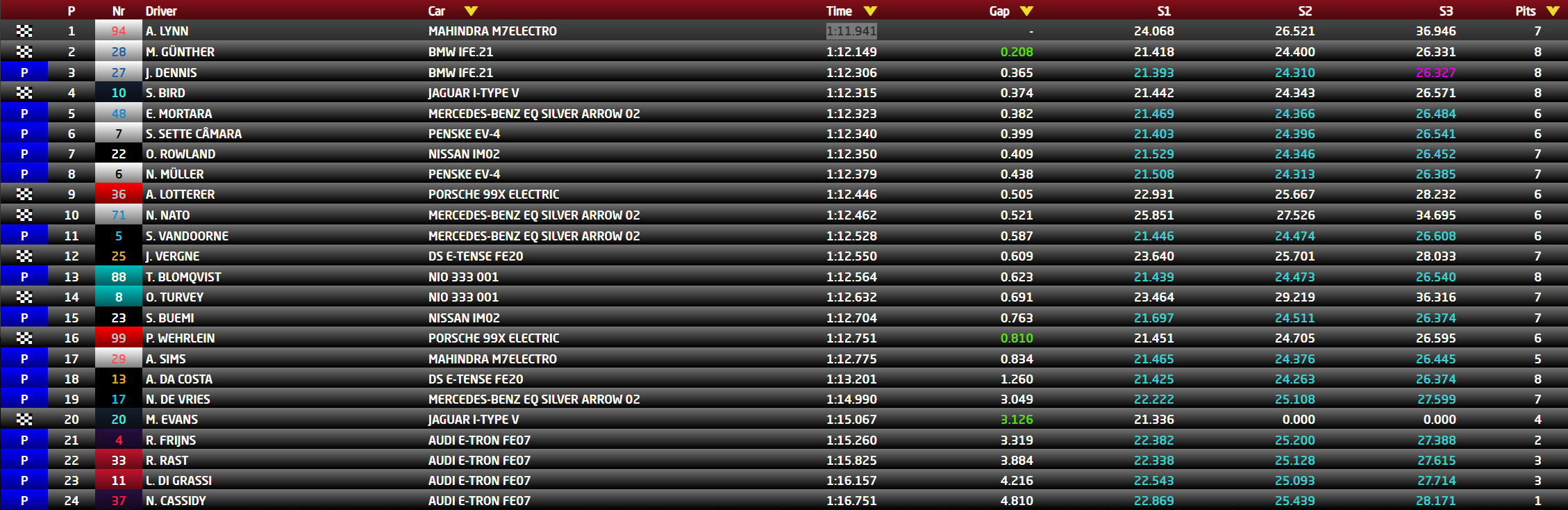Click lap time 1:12.149
The image size is (1568, 510).
851,51
